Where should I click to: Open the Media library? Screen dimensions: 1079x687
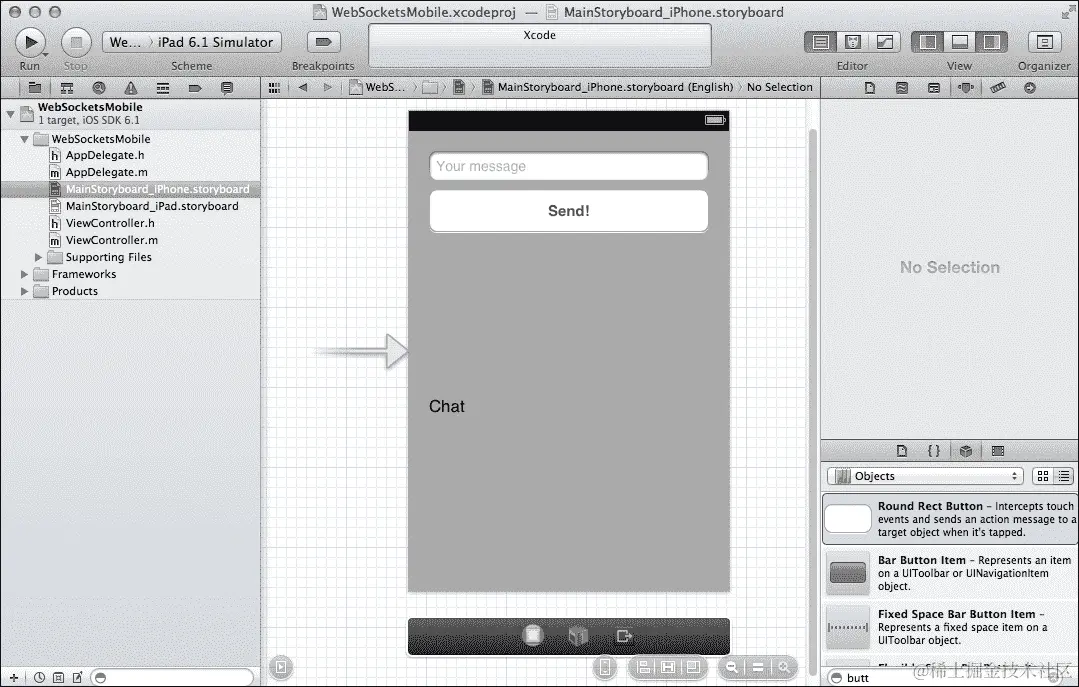998,450
